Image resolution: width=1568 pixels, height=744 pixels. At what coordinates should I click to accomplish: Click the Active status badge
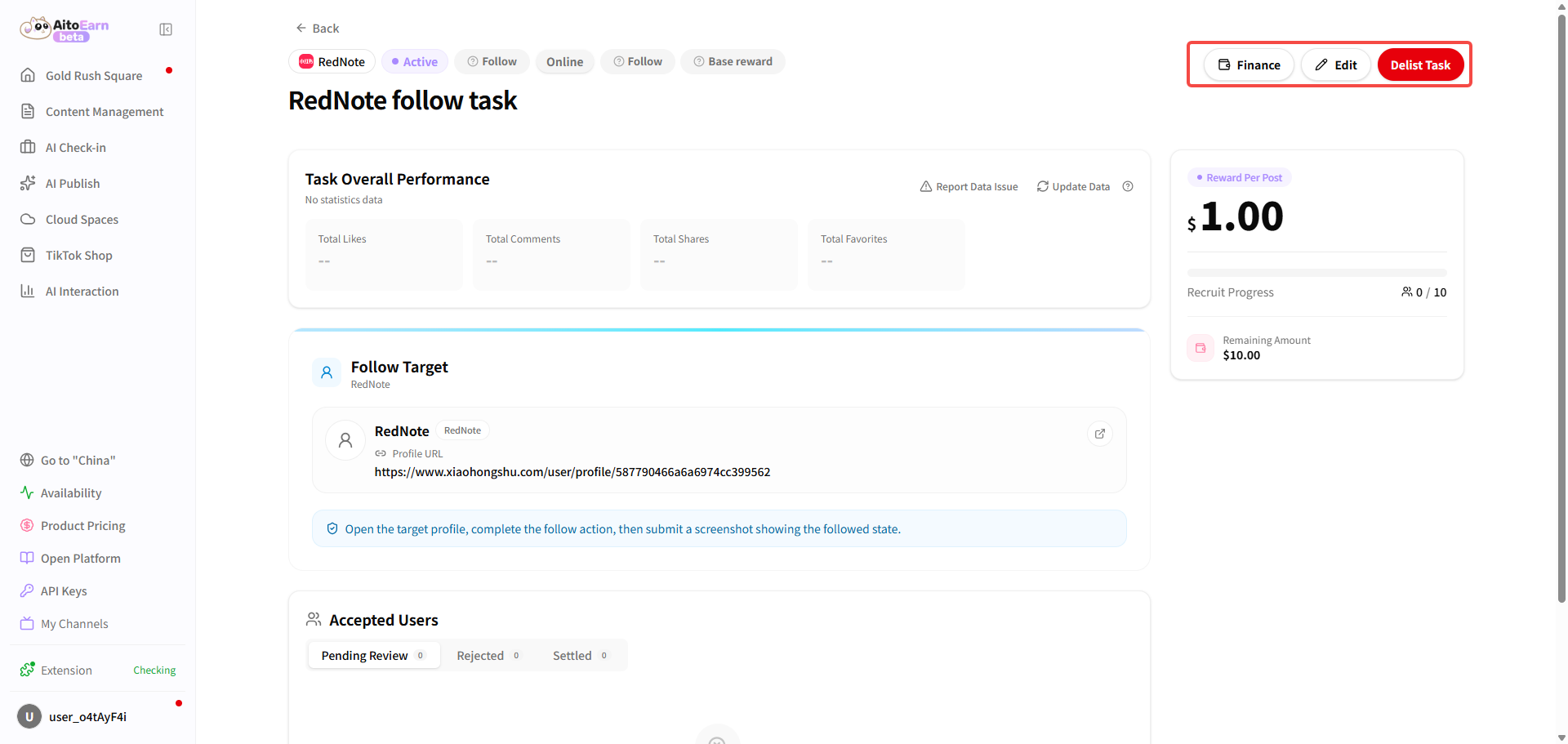415,62
